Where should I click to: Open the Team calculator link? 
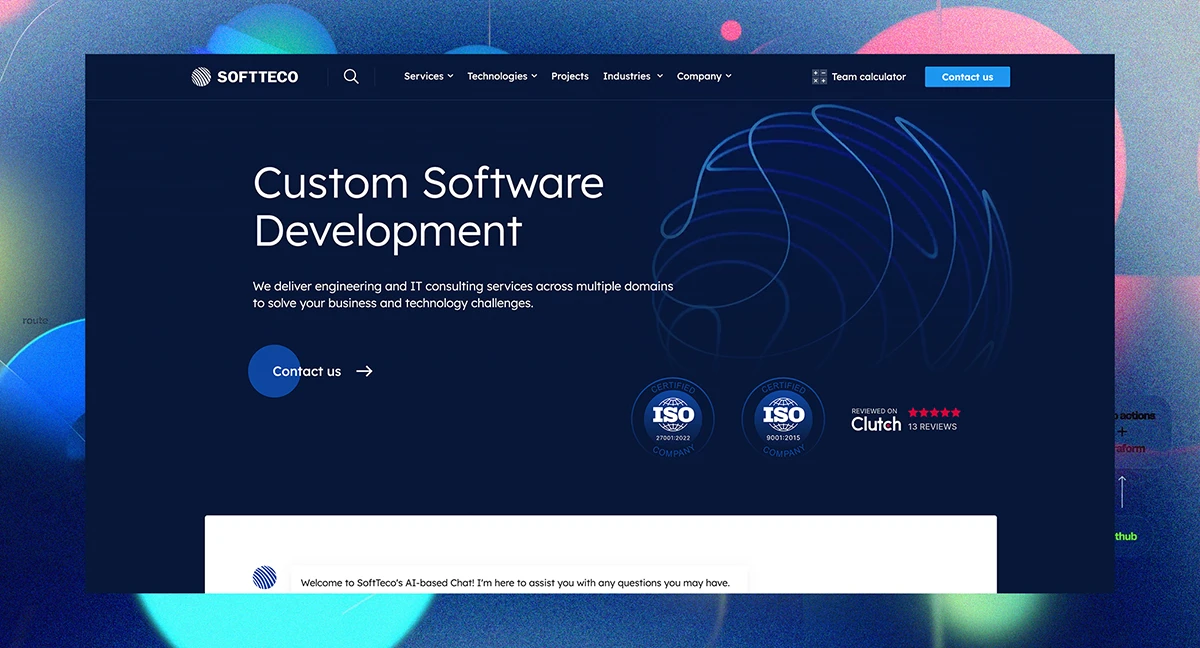click(859, 77)
